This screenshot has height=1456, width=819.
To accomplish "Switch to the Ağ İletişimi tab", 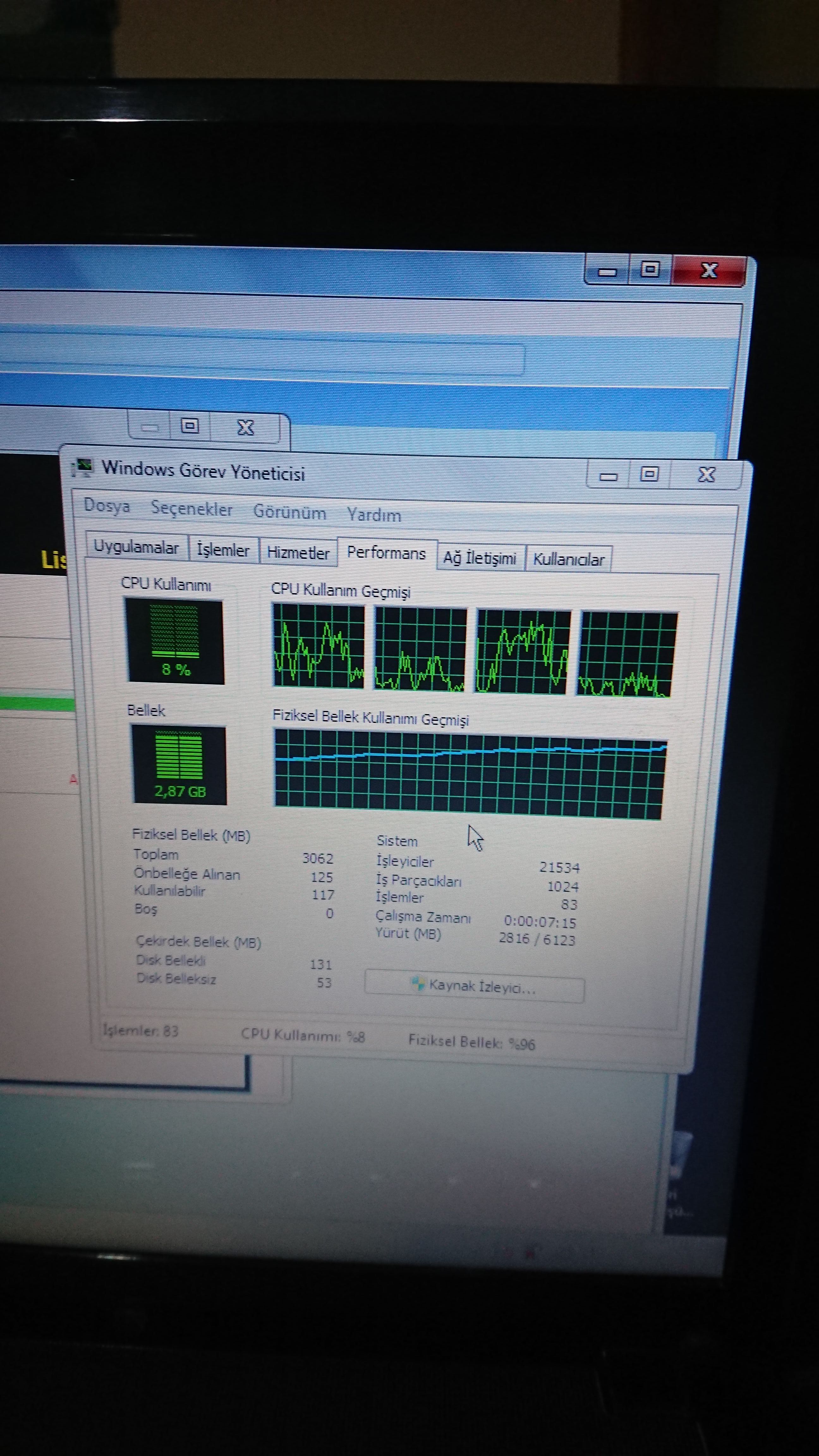I will pyautogui.click(x=479, y=558).
